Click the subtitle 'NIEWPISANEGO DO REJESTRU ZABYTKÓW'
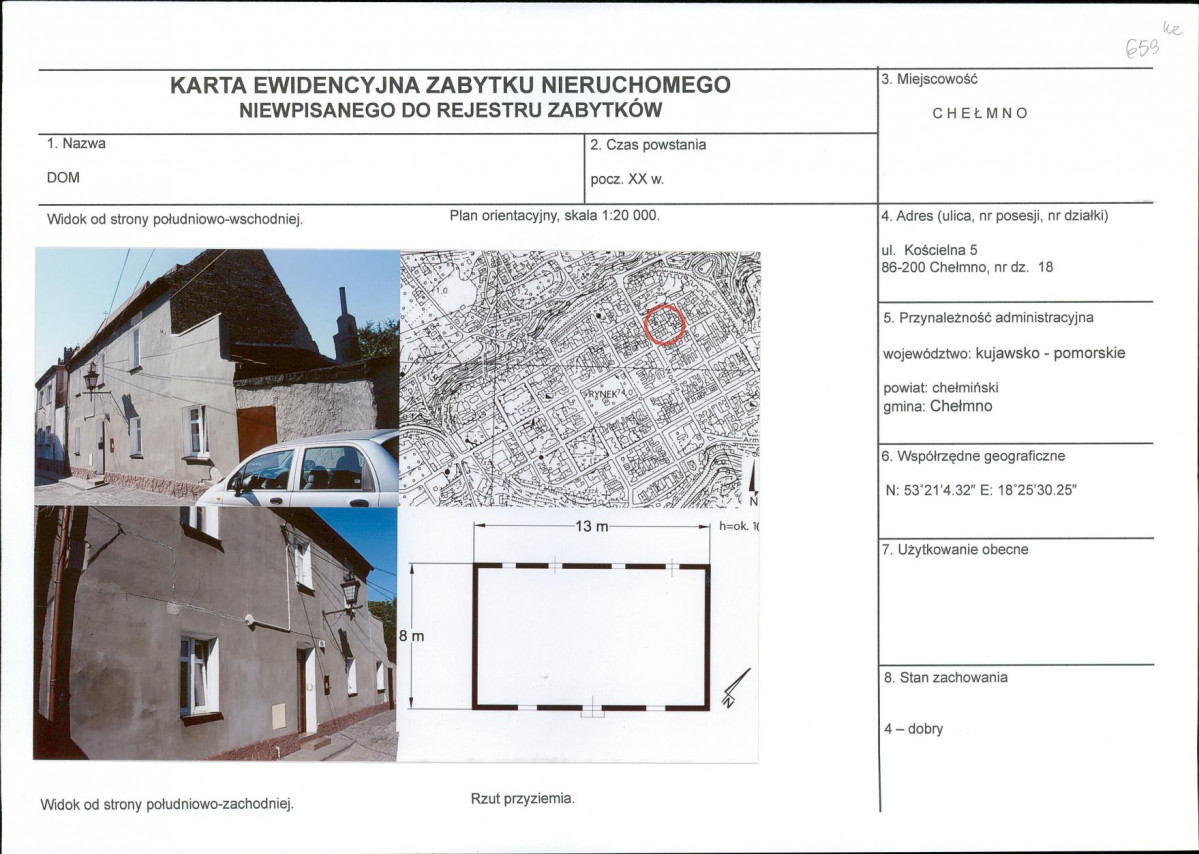This screenshot has height=854, width=1199. [450, 111]
